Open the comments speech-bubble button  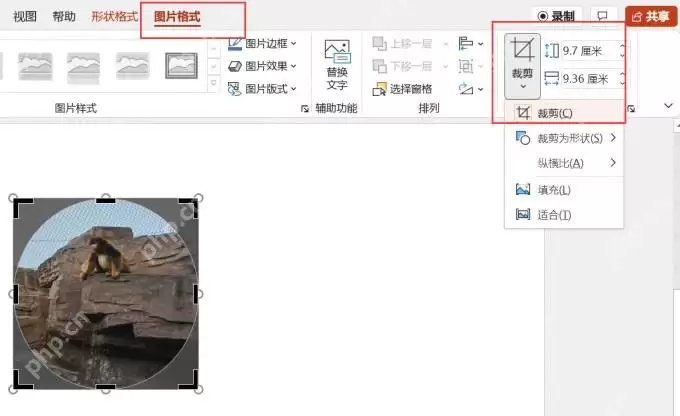pos(602,16)
